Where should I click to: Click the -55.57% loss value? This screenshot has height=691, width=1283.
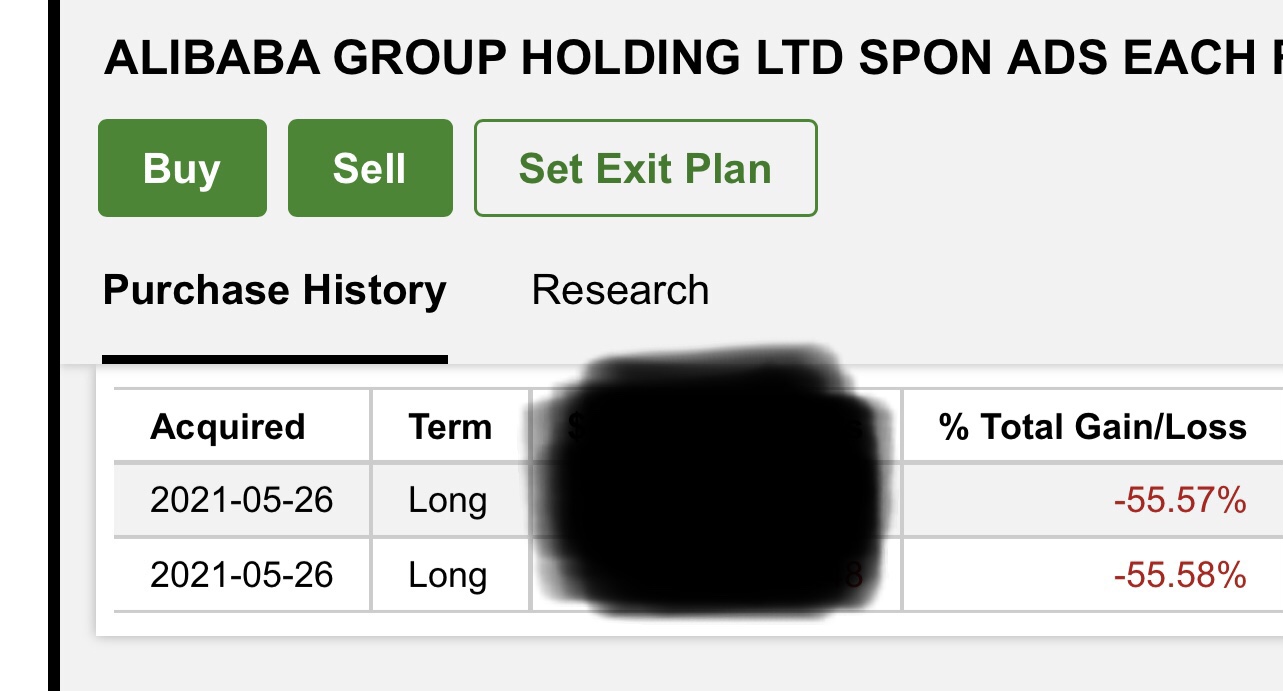pyautogui.click(x=1179, y=500)
